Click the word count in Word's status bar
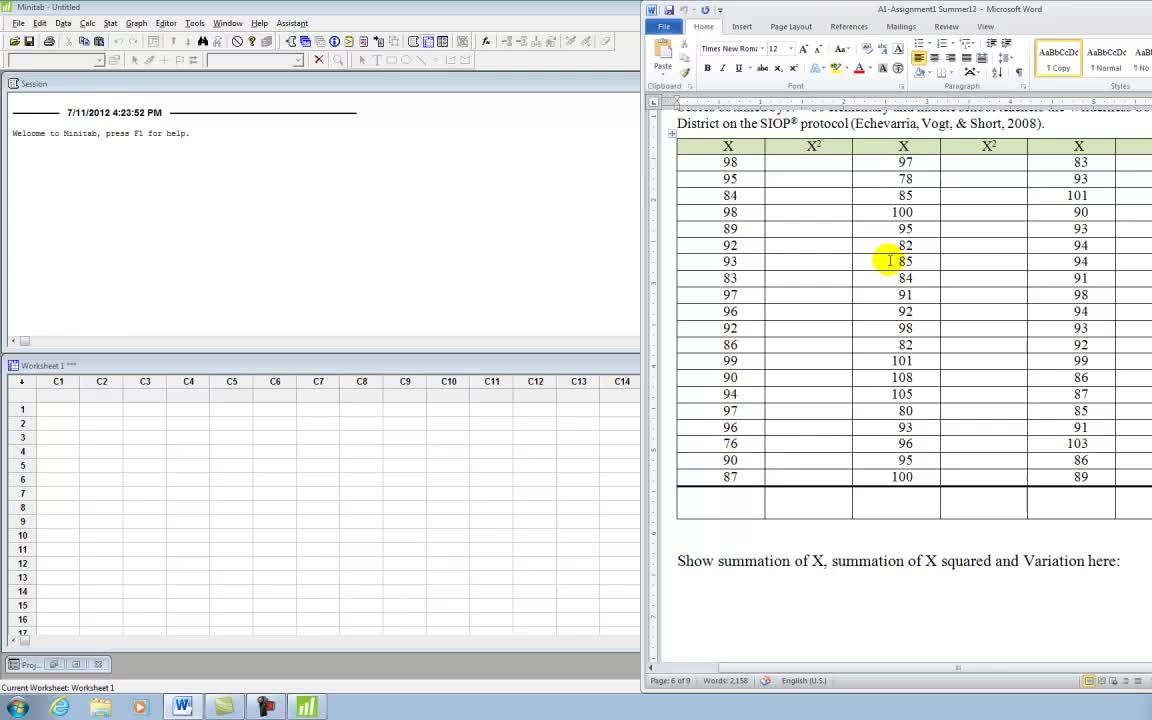 click(x=725, y=681)
